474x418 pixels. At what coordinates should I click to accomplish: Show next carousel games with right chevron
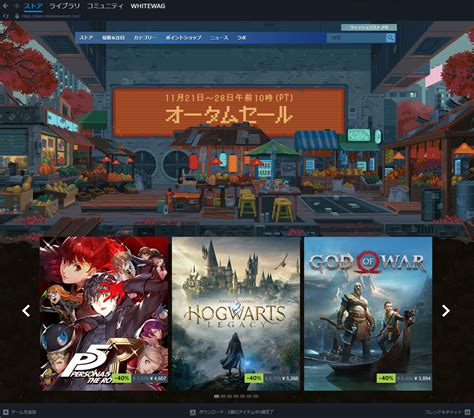tap(446, 311)
